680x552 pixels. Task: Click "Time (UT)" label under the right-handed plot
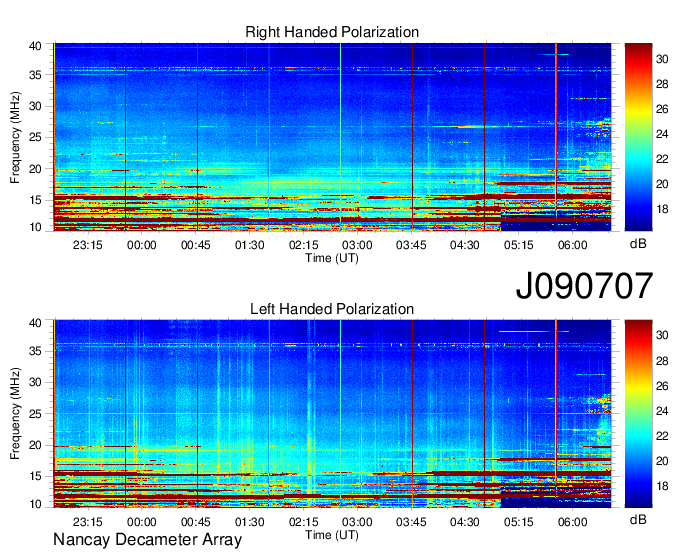[332, 258]
